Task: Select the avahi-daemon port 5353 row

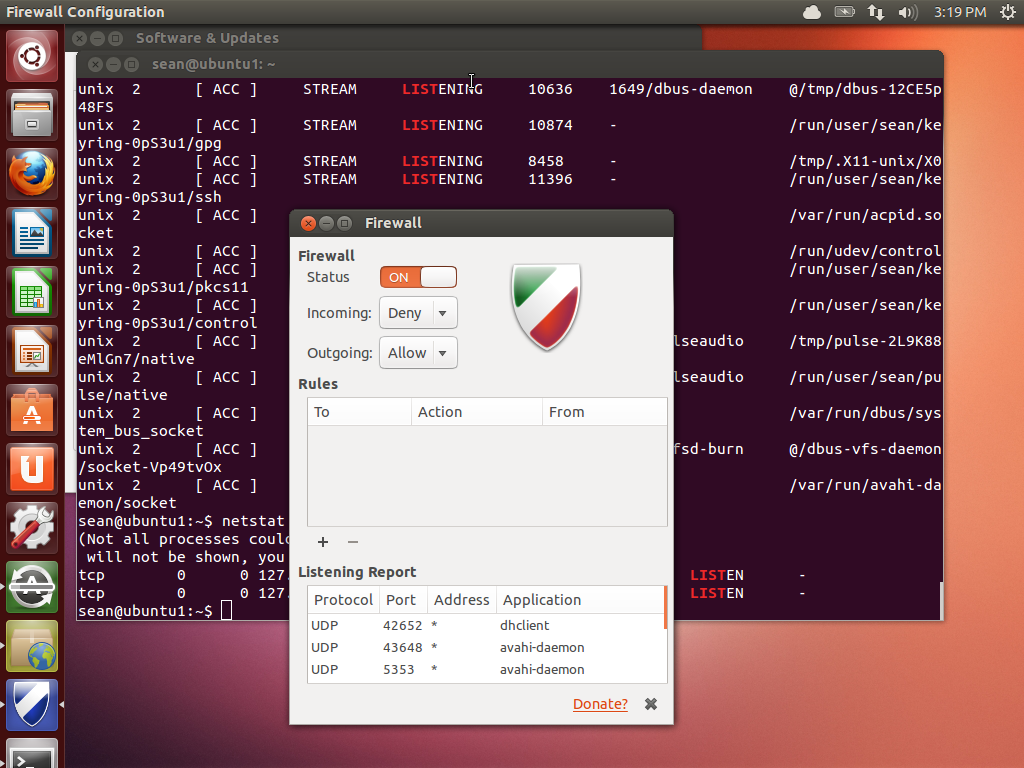Action: point(485,669)
